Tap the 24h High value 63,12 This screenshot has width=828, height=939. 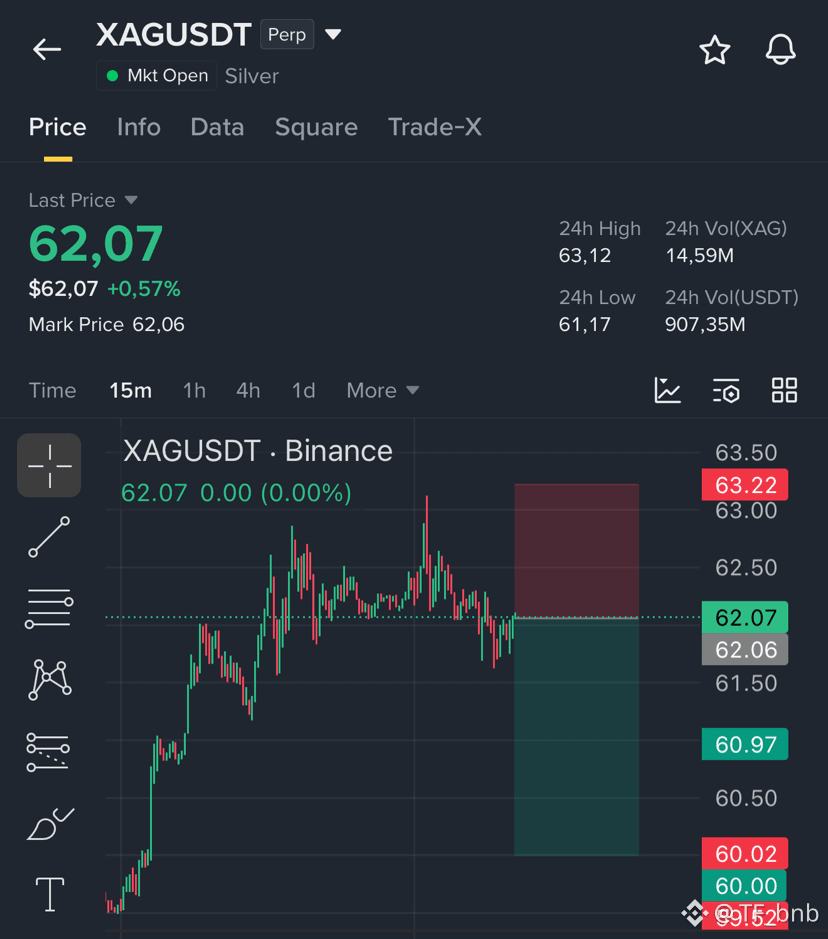[x=585, y=256]
